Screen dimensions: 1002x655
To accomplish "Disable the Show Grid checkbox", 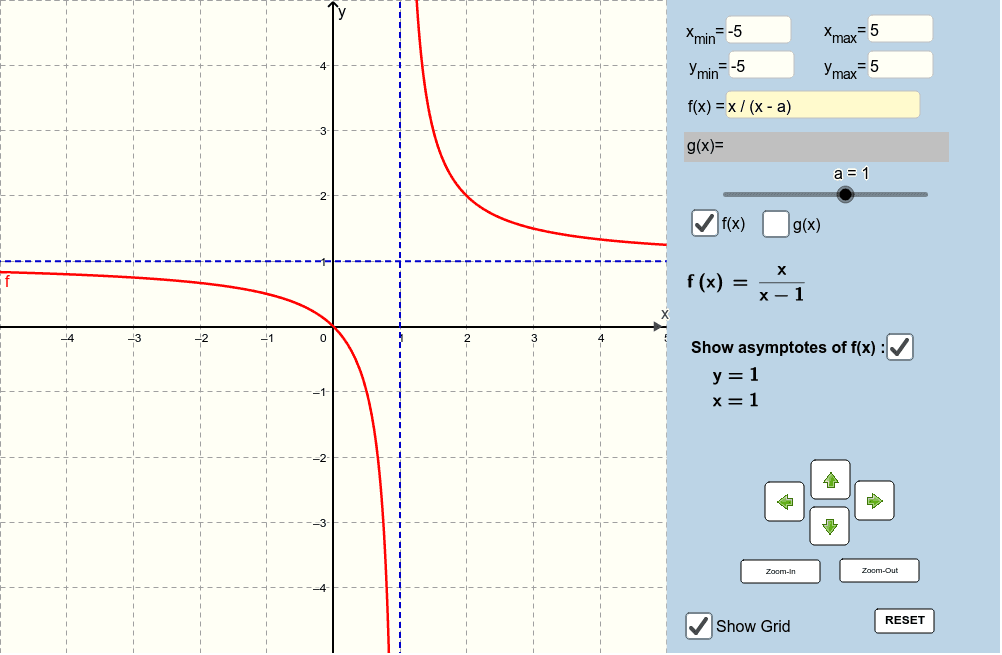I will click(698, 626).
